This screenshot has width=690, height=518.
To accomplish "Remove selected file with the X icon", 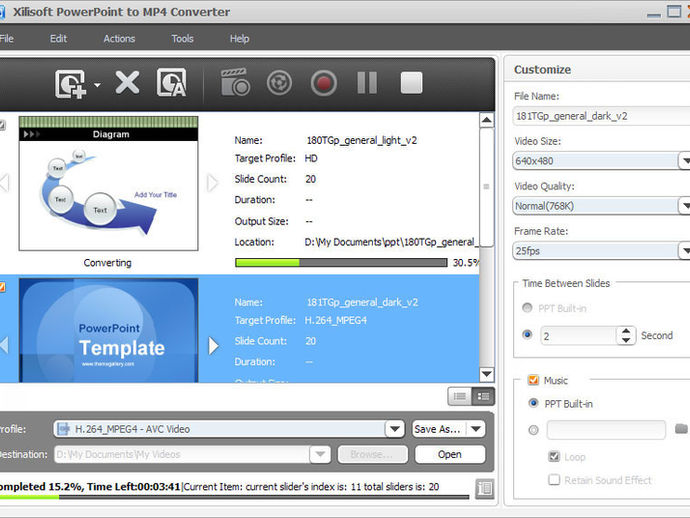I will [x=127, y=82].
